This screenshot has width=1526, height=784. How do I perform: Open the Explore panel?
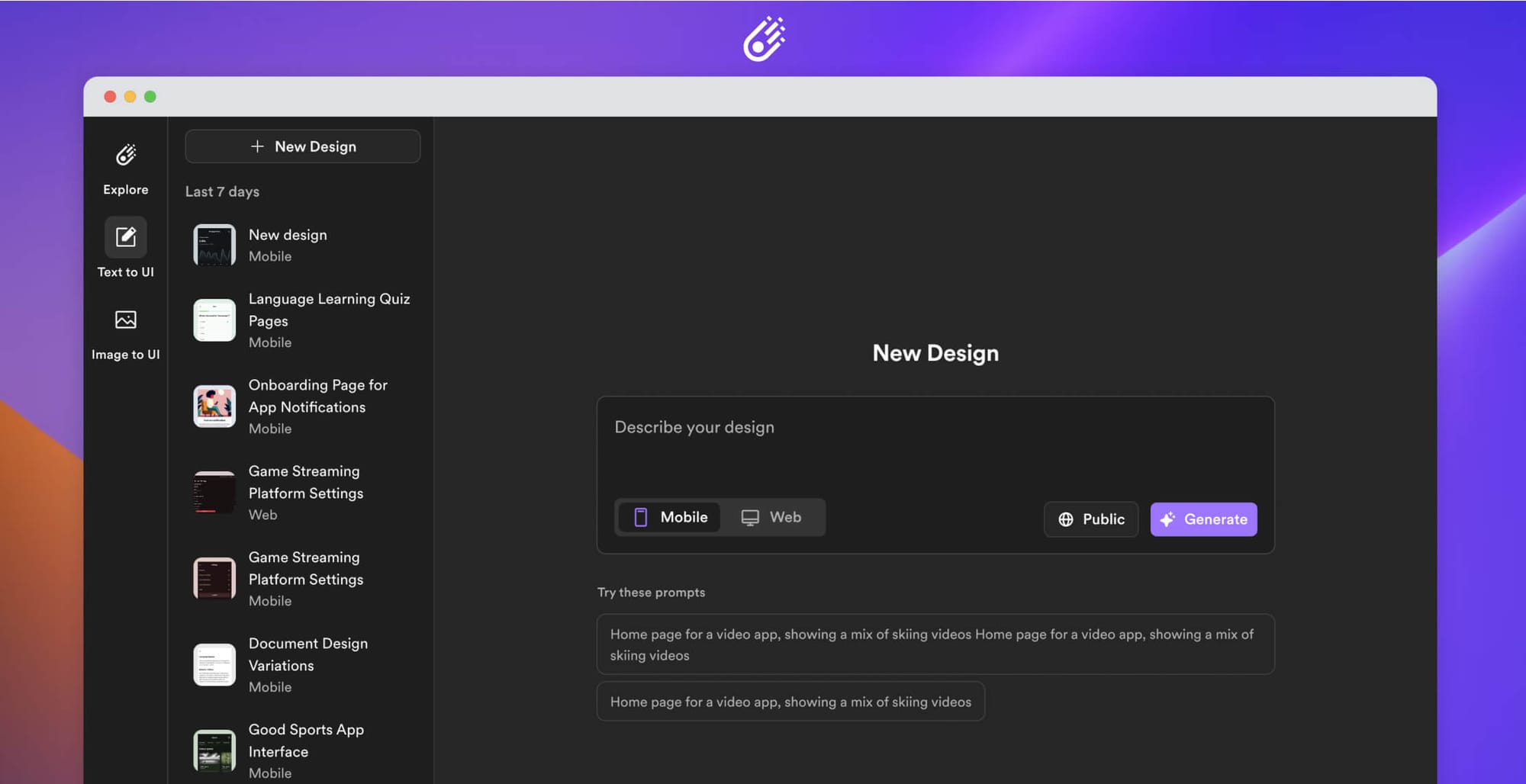click(x=125, y=168)
